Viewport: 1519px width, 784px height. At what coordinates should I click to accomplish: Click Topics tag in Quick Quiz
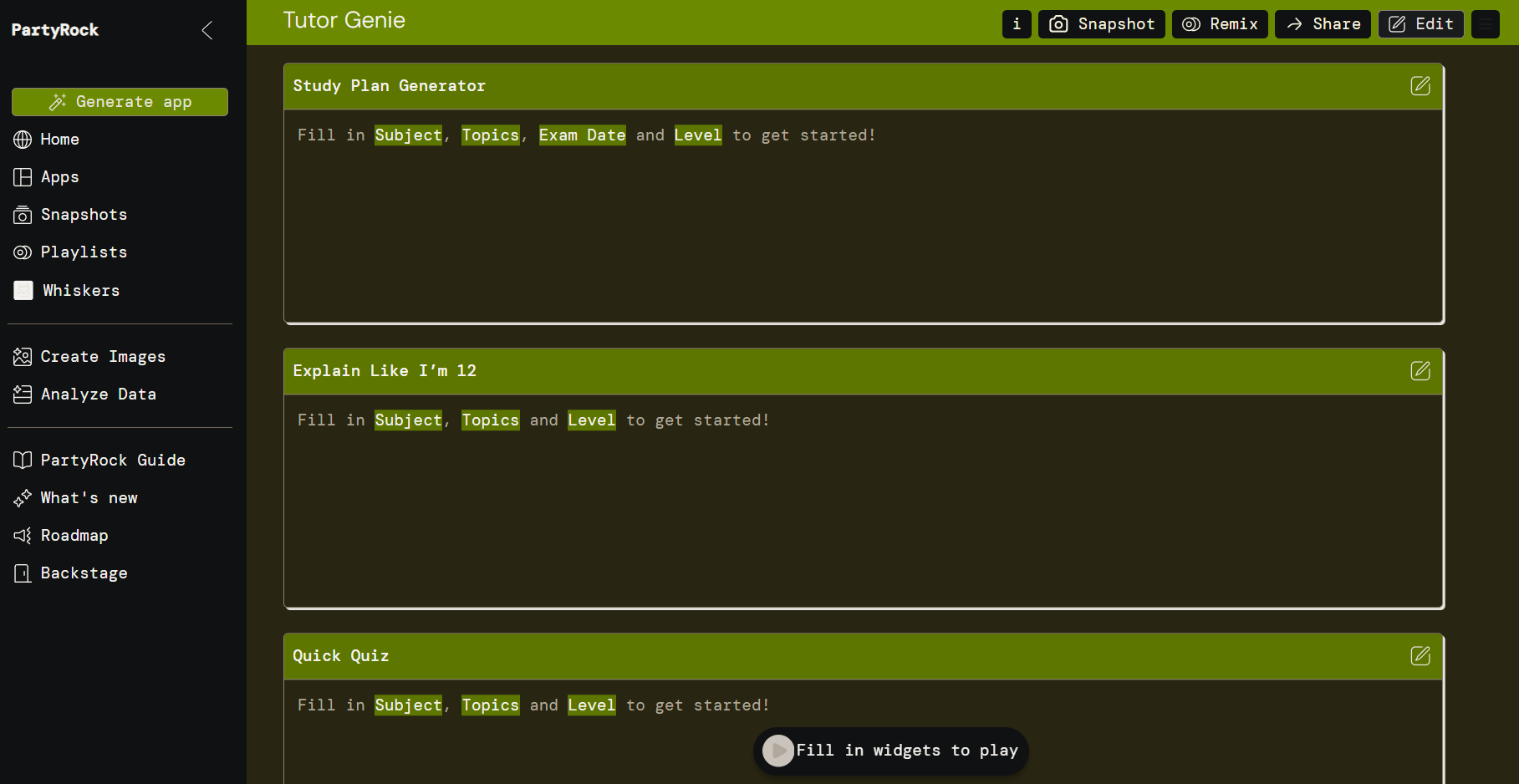[491, 705]
